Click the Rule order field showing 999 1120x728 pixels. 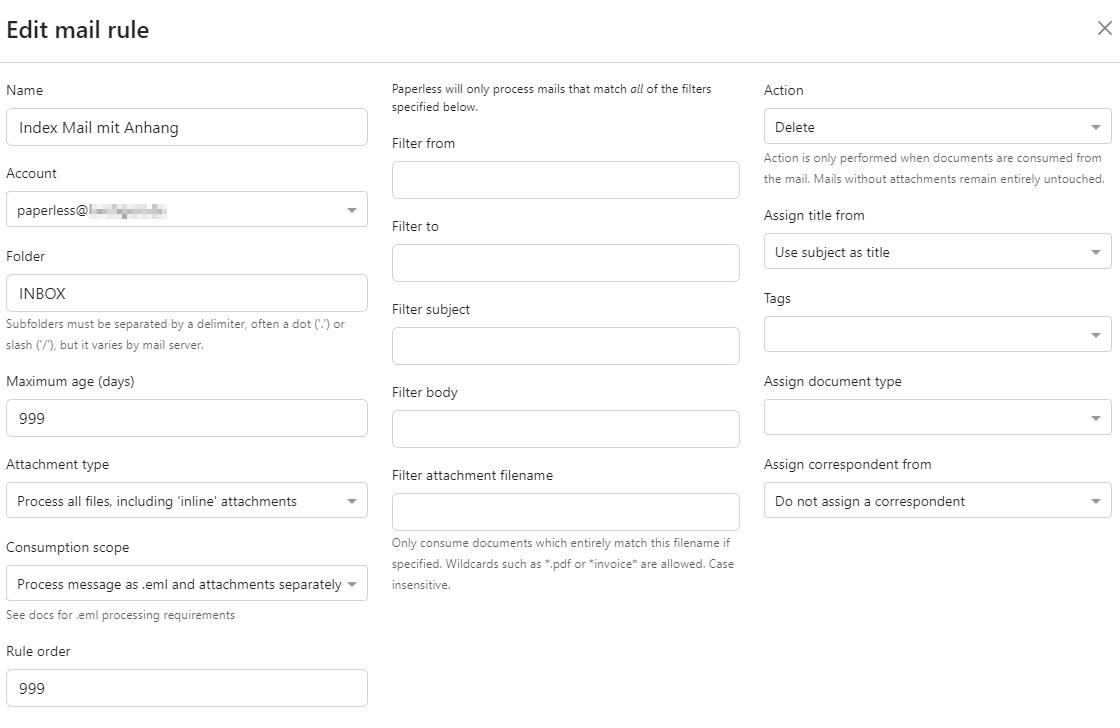187,688
